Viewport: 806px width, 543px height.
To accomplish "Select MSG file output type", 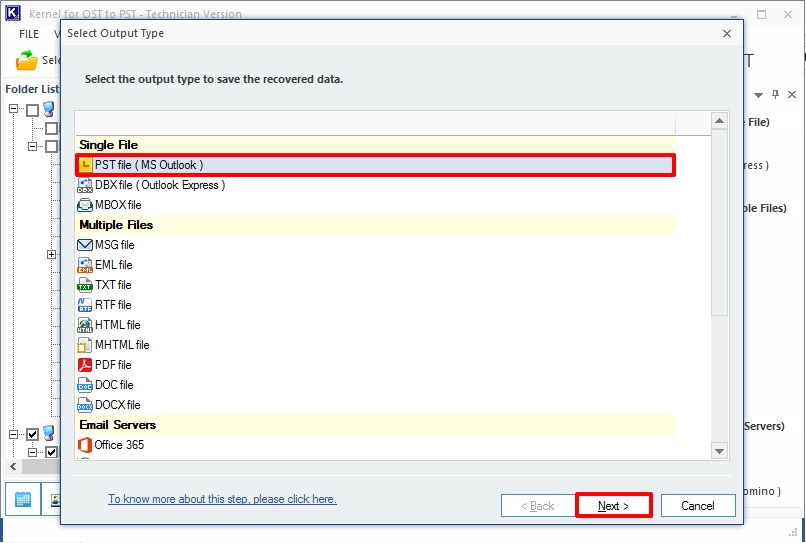I will pos(114,245).
